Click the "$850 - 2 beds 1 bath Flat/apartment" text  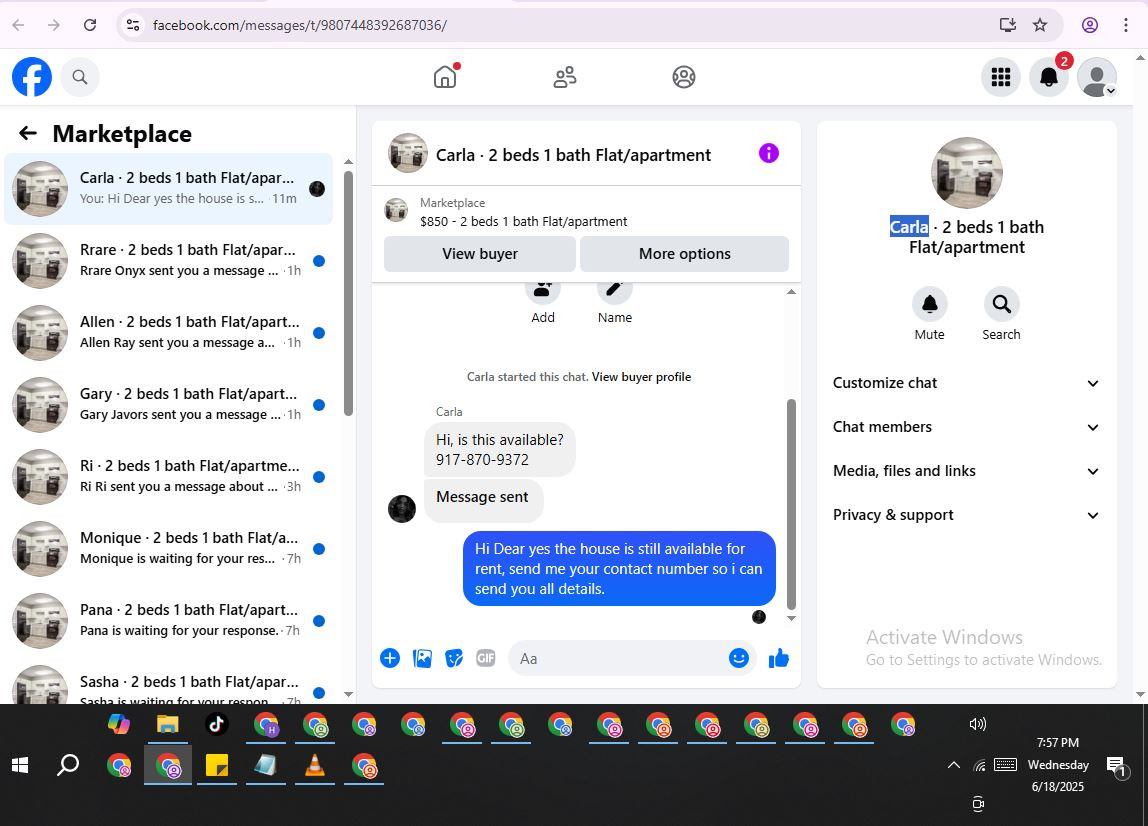click(523, 221)
